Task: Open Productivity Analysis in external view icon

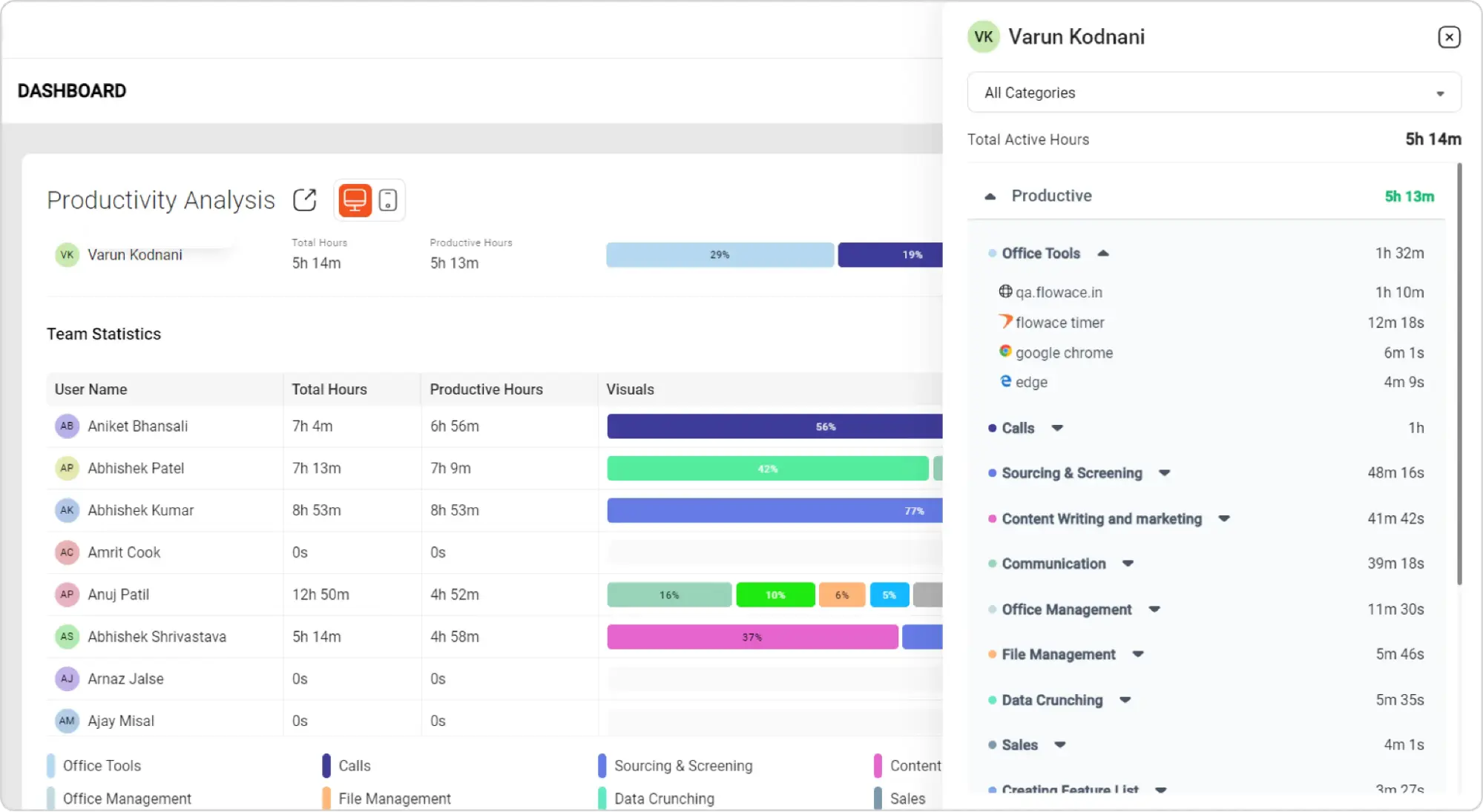Action: (x=304, y=199)
